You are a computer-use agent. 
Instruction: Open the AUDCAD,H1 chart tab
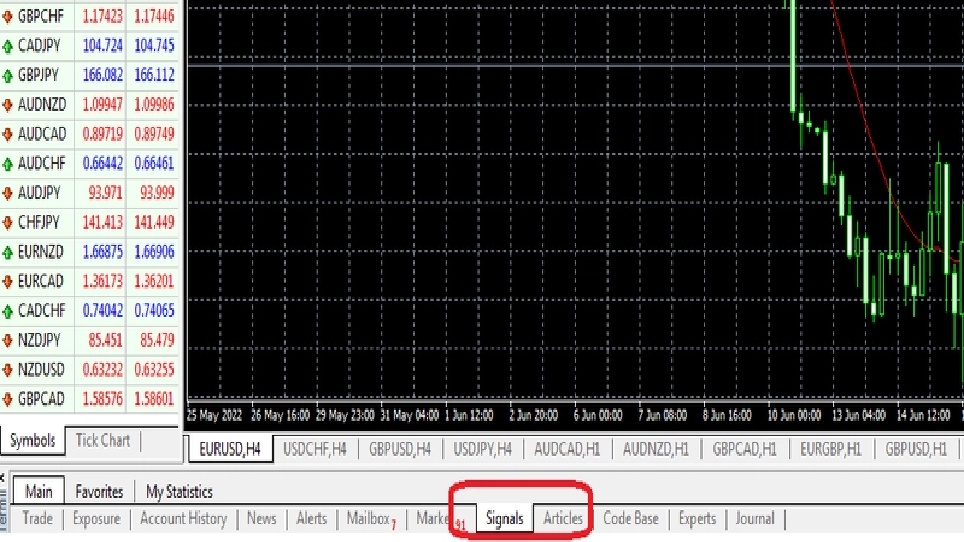(567, 449)
